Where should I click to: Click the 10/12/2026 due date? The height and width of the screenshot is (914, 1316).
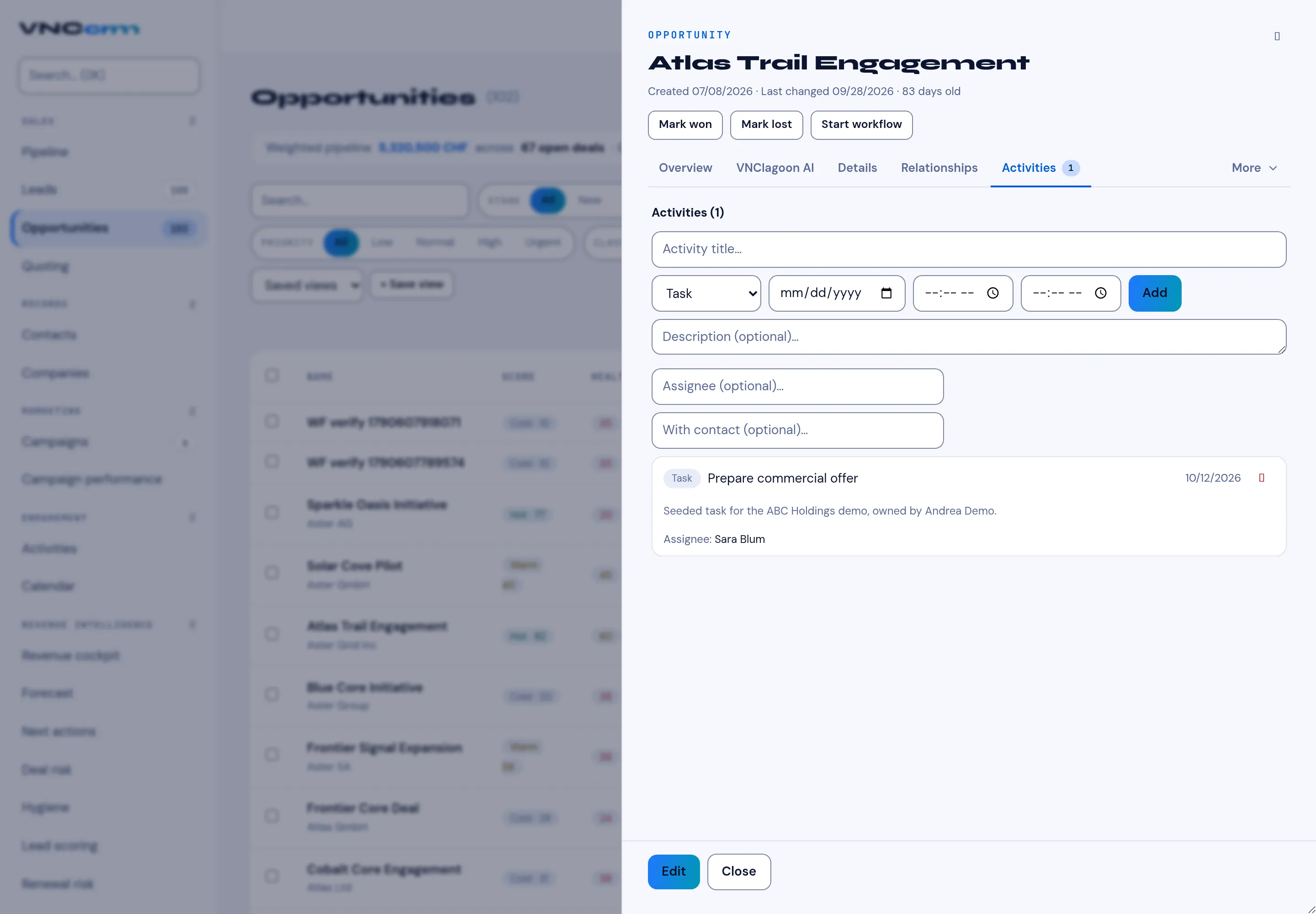click(1212, 478)
